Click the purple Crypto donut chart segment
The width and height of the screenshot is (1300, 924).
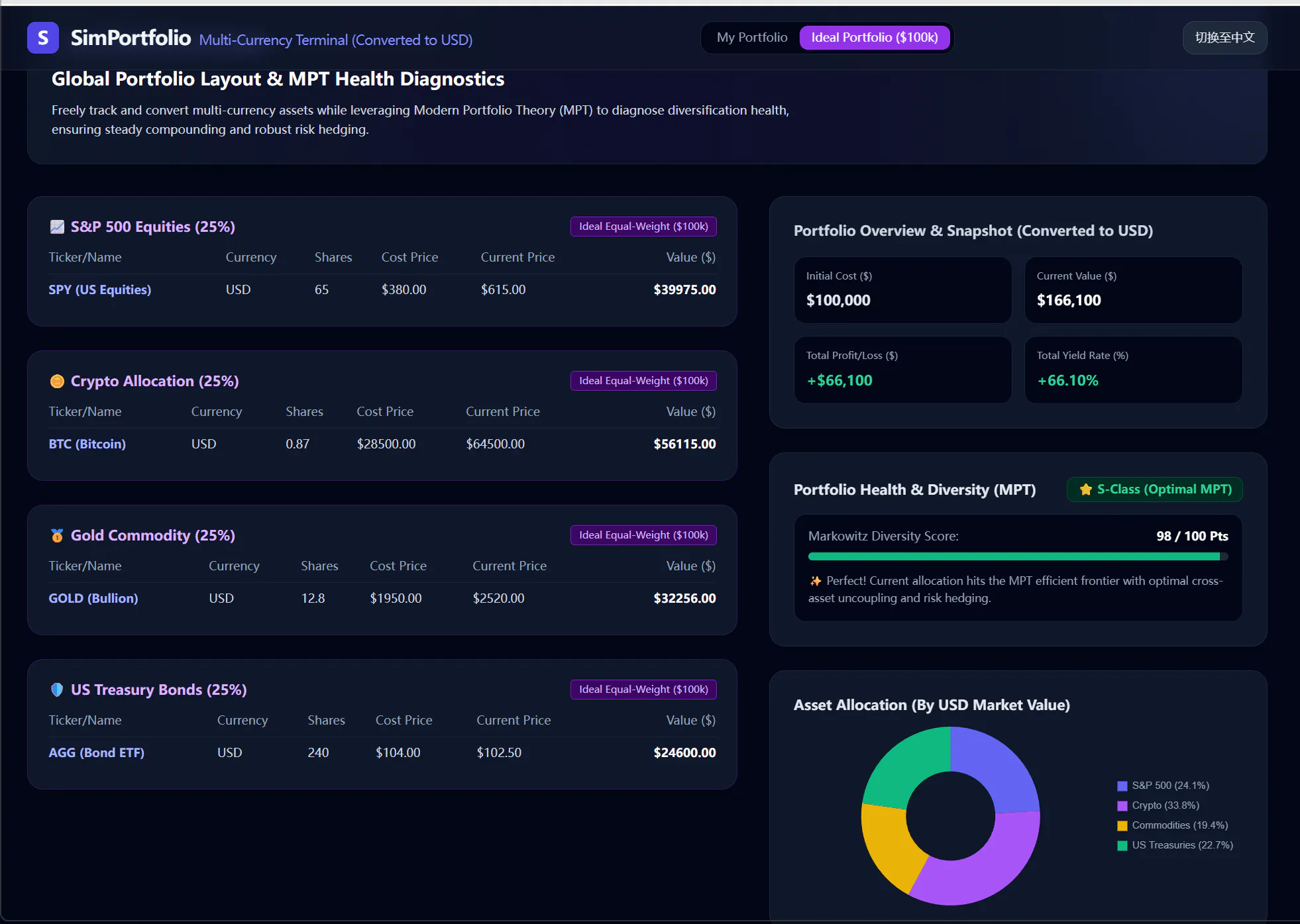click(x=987, y=873)
